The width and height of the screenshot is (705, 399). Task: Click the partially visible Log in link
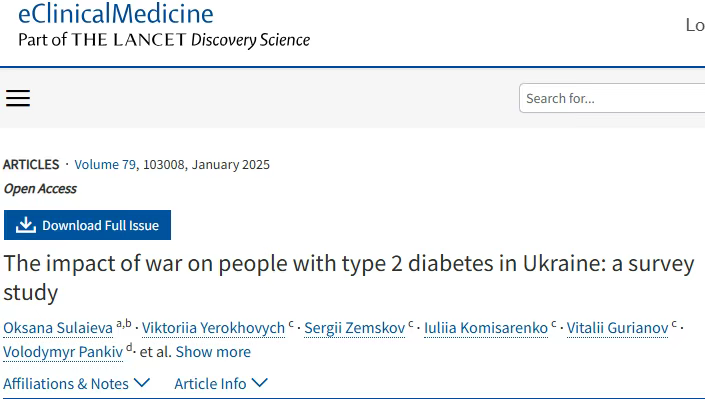tap(695, 25)
